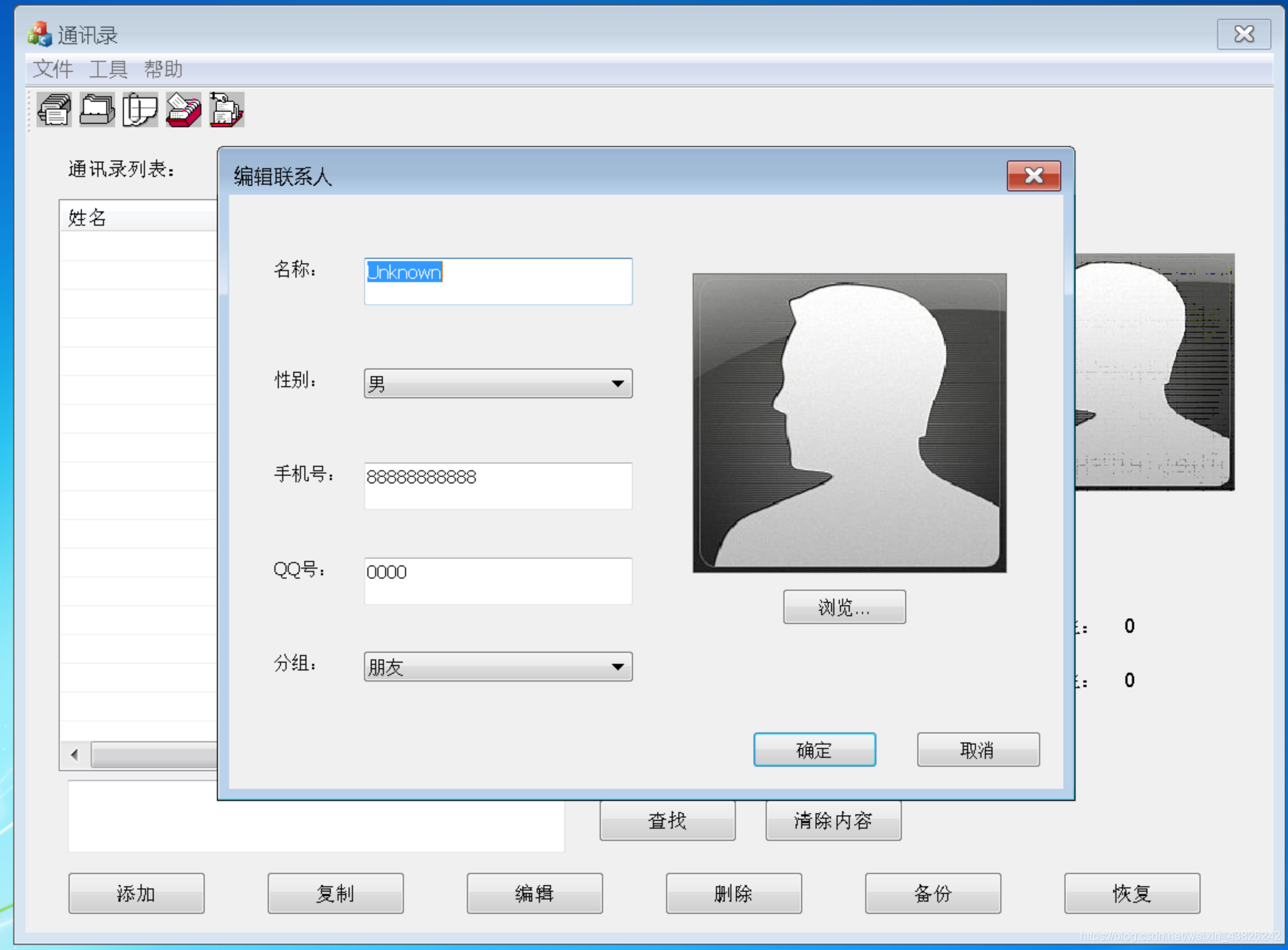The image size is (1288, 950).
Task: Open the 工具 menu
Action: click(108, 69)
